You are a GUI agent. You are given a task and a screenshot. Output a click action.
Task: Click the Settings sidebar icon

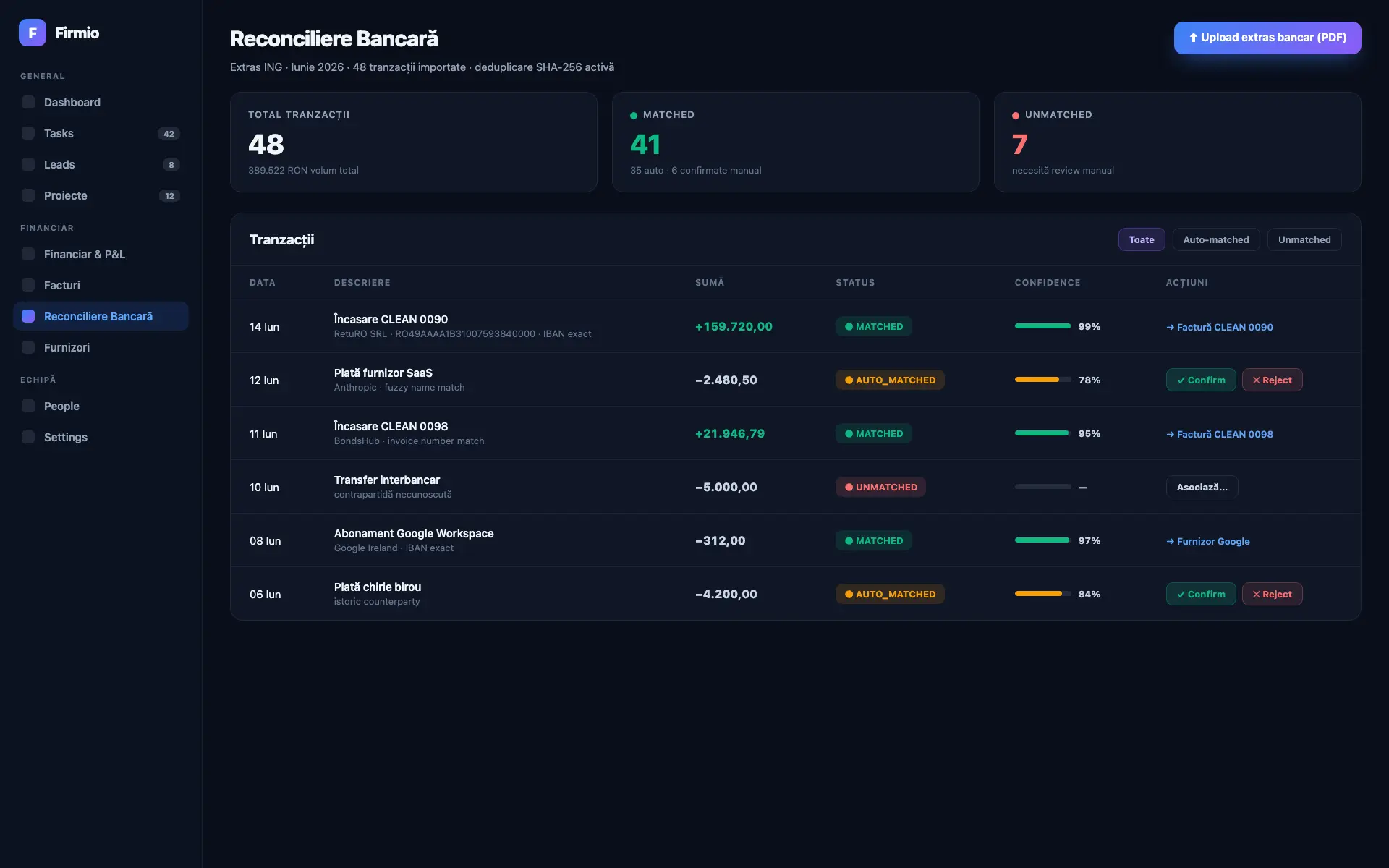(28, 437)
